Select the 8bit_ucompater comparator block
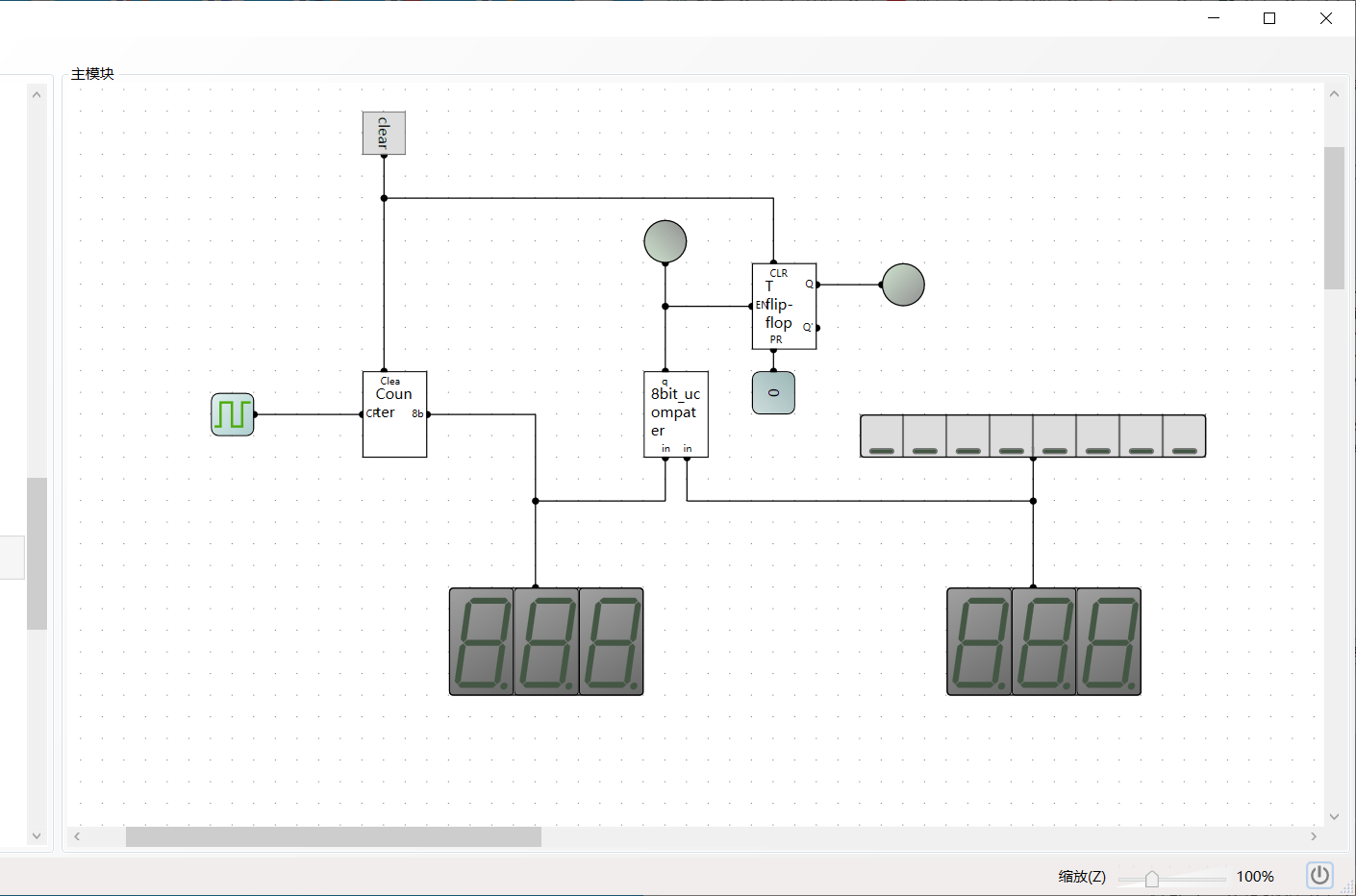Viewport: 1356px width, 896px height. point(676,414)
